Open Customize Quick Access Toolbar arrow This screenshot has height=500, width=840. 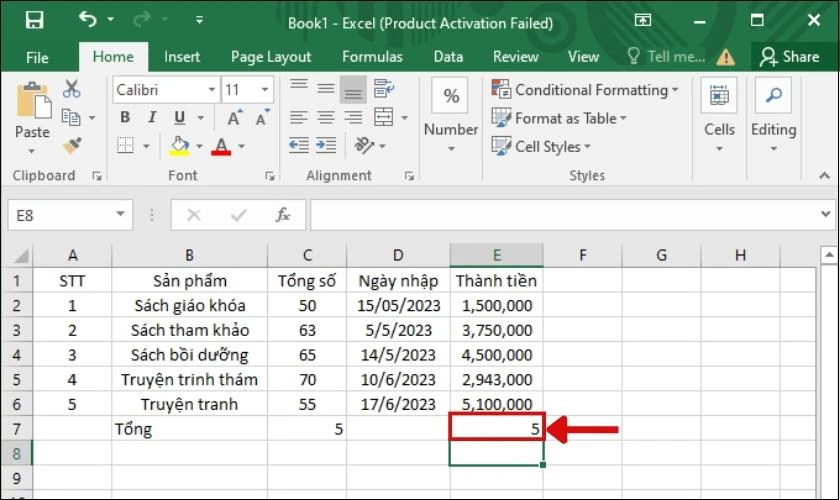199,20
